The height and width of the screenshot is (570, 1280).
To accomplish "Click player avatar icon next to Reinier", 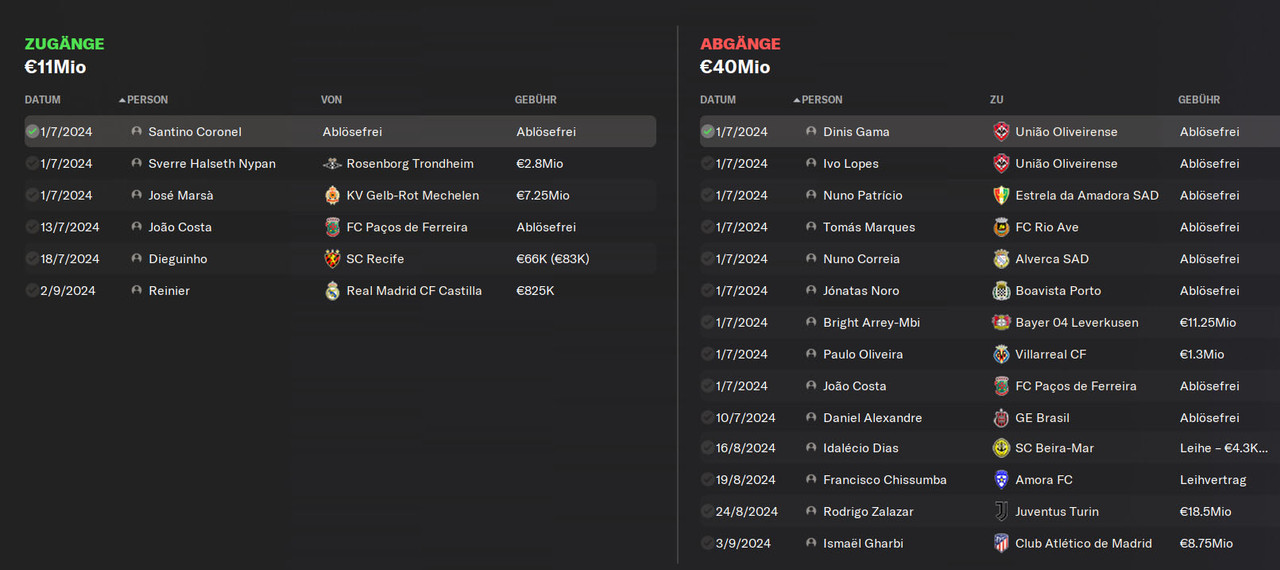I will pyautogui.click(x=137, y=291).
